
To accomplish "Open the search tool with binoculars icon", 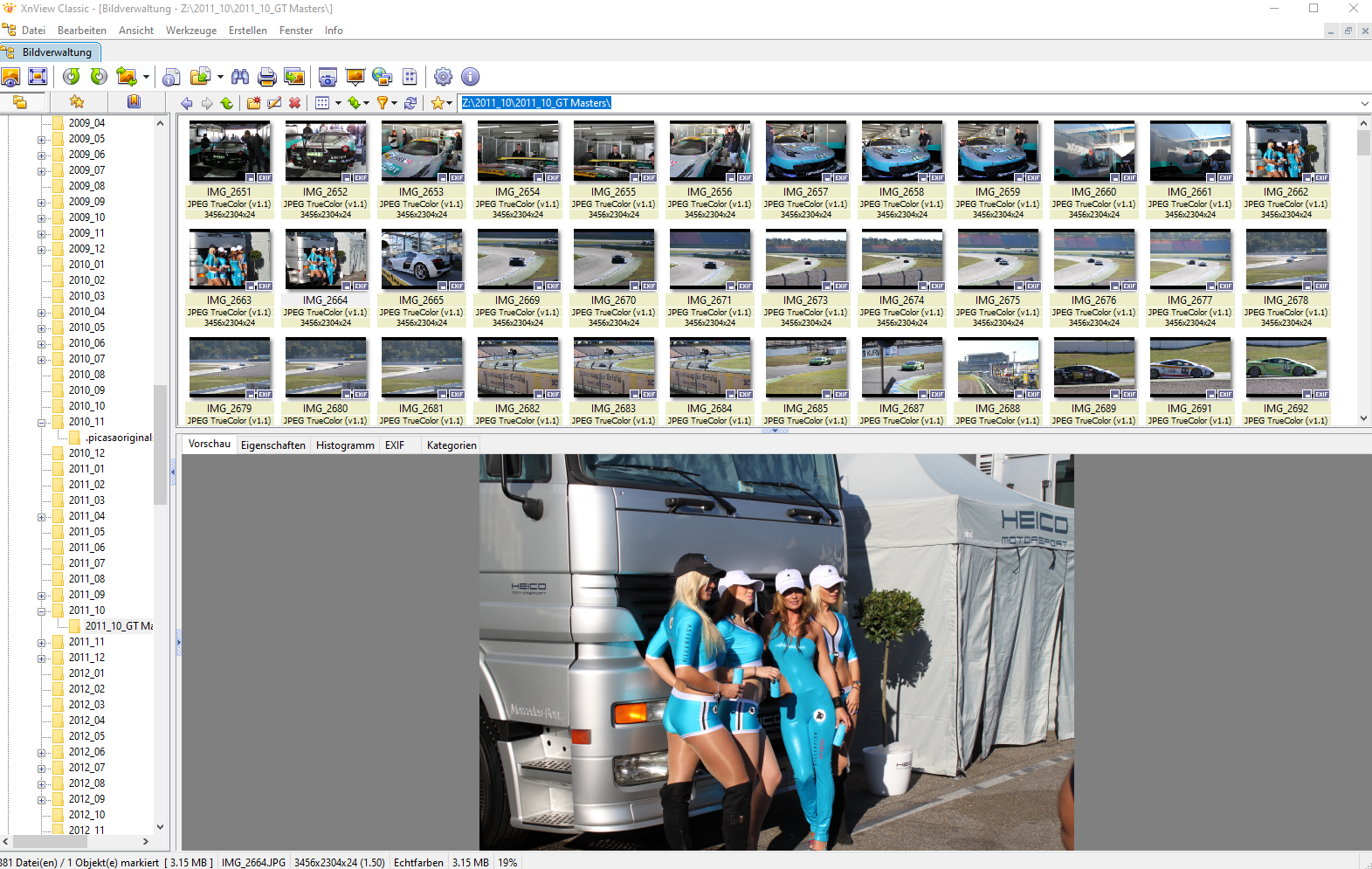I will [x=240, y=77].
